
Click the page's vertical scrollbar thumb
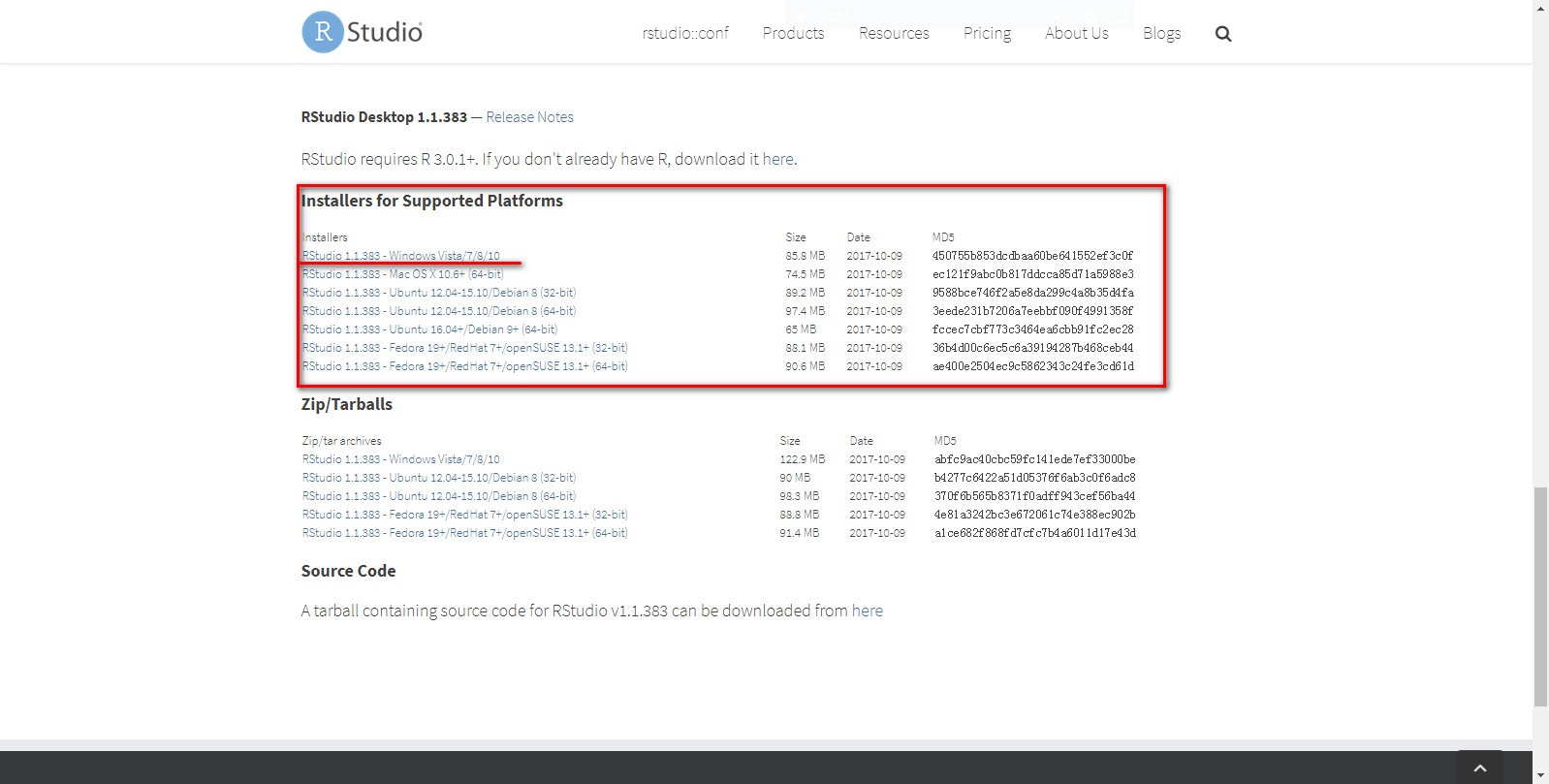click(x=1540, y=597)
